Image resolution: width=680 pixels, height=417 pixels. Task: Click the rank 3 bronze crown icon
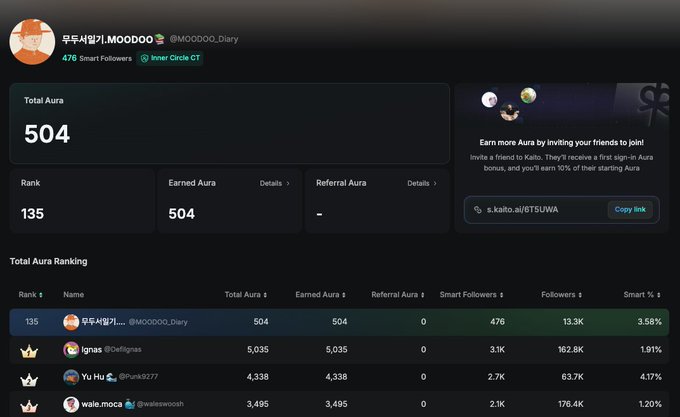pyautogui.click(x=29, y=406)
